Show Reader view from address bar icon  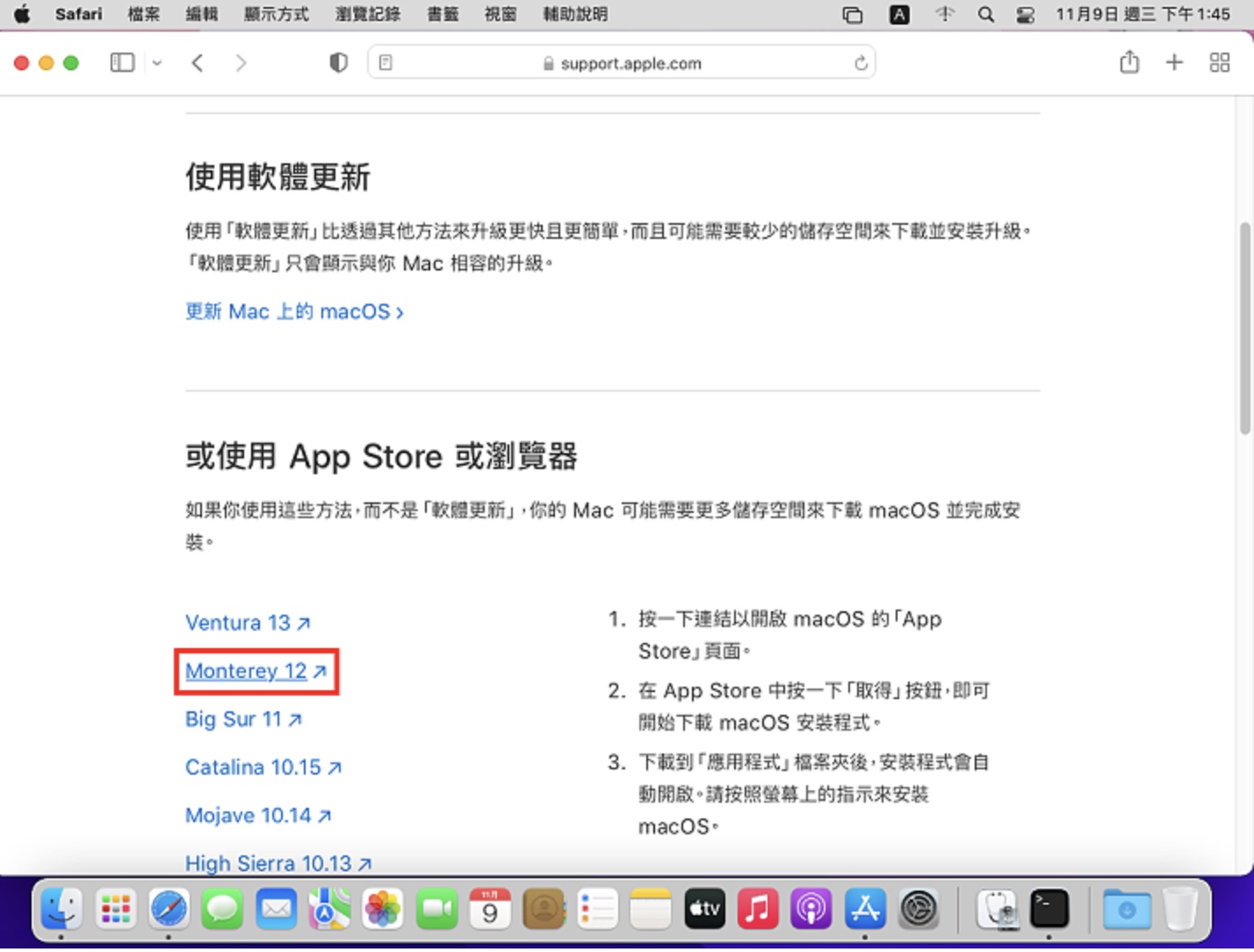pos(386,62)
